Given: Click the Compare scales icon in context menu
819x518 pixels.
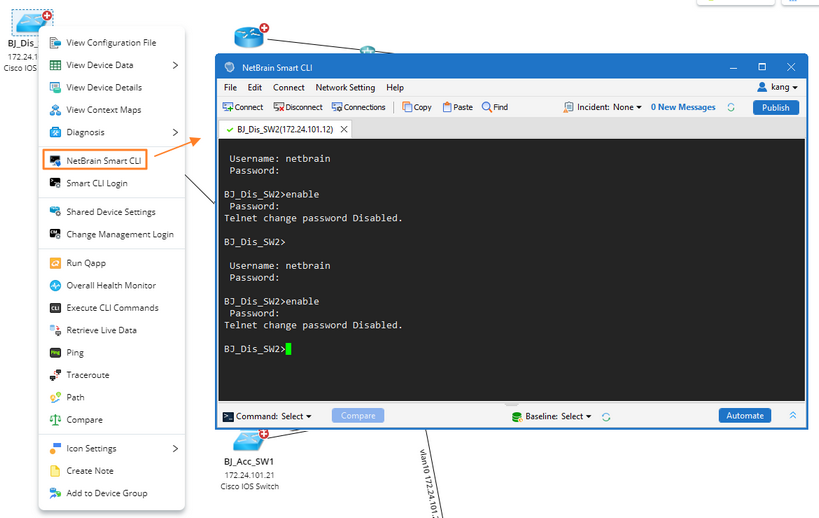Looking at the screenshot, I should pyautogui.click(x=55, y=420).
